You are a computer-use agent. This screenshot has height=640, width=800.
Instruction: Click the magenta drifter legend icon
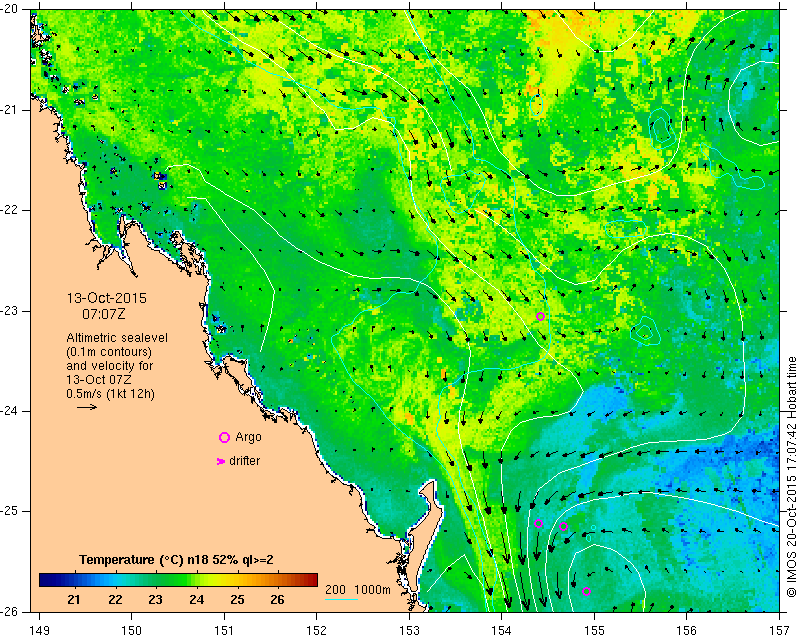tap(221, 461)
